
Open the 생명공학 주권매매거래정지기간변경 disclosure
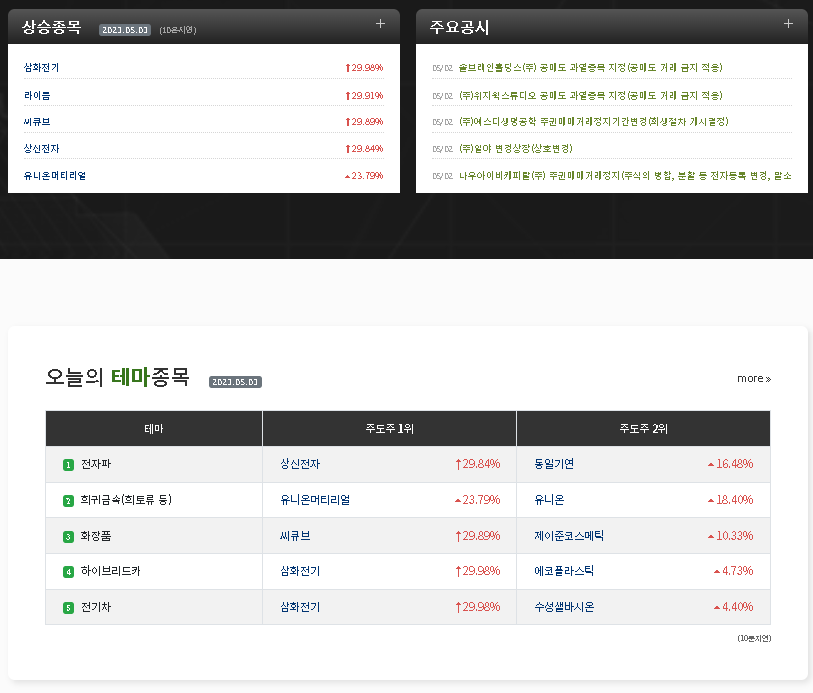tap(594, 122)
